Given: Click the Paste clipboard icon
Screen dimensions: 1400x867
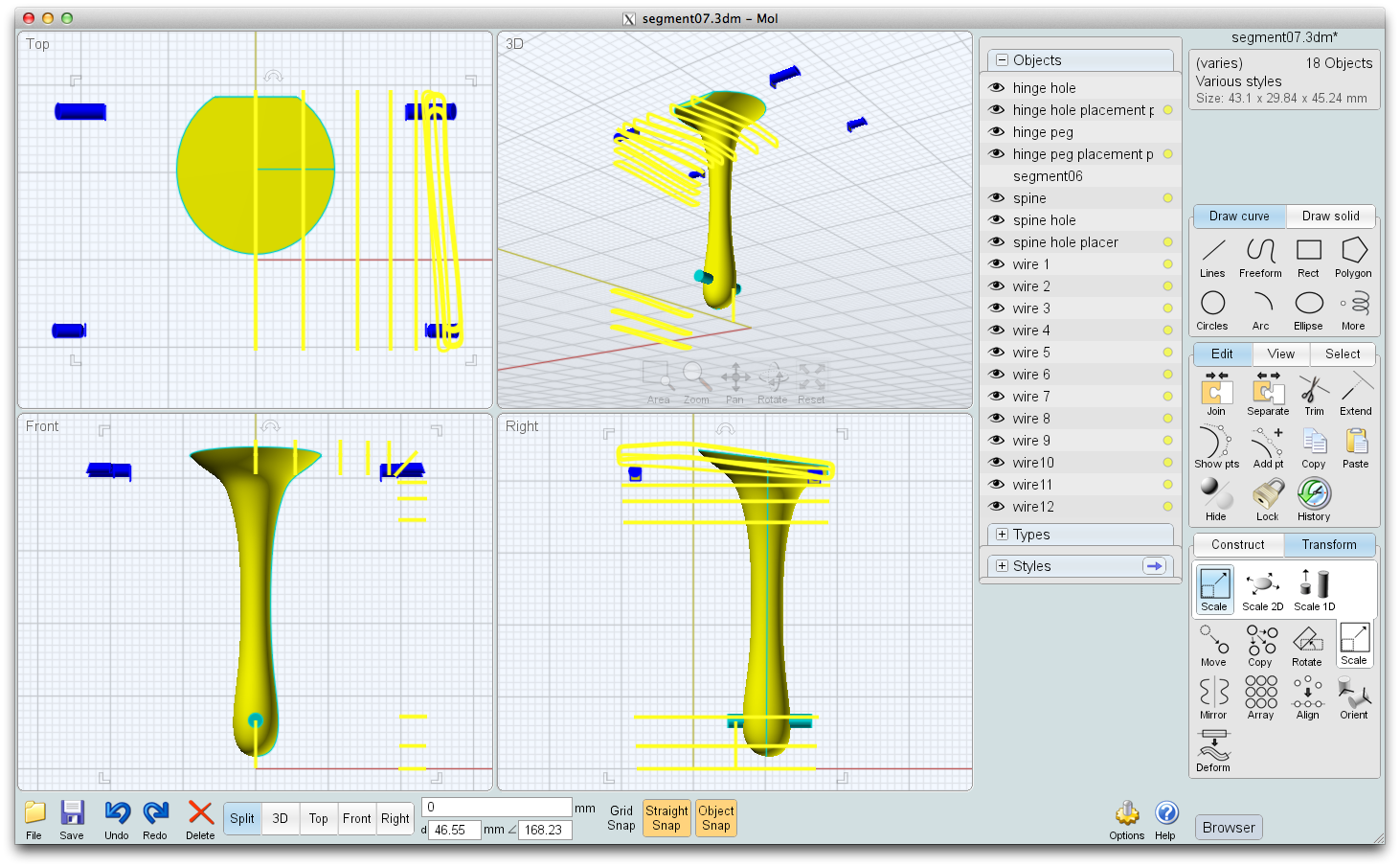Looking at the screenshot, I should [x=1356, y=447].
